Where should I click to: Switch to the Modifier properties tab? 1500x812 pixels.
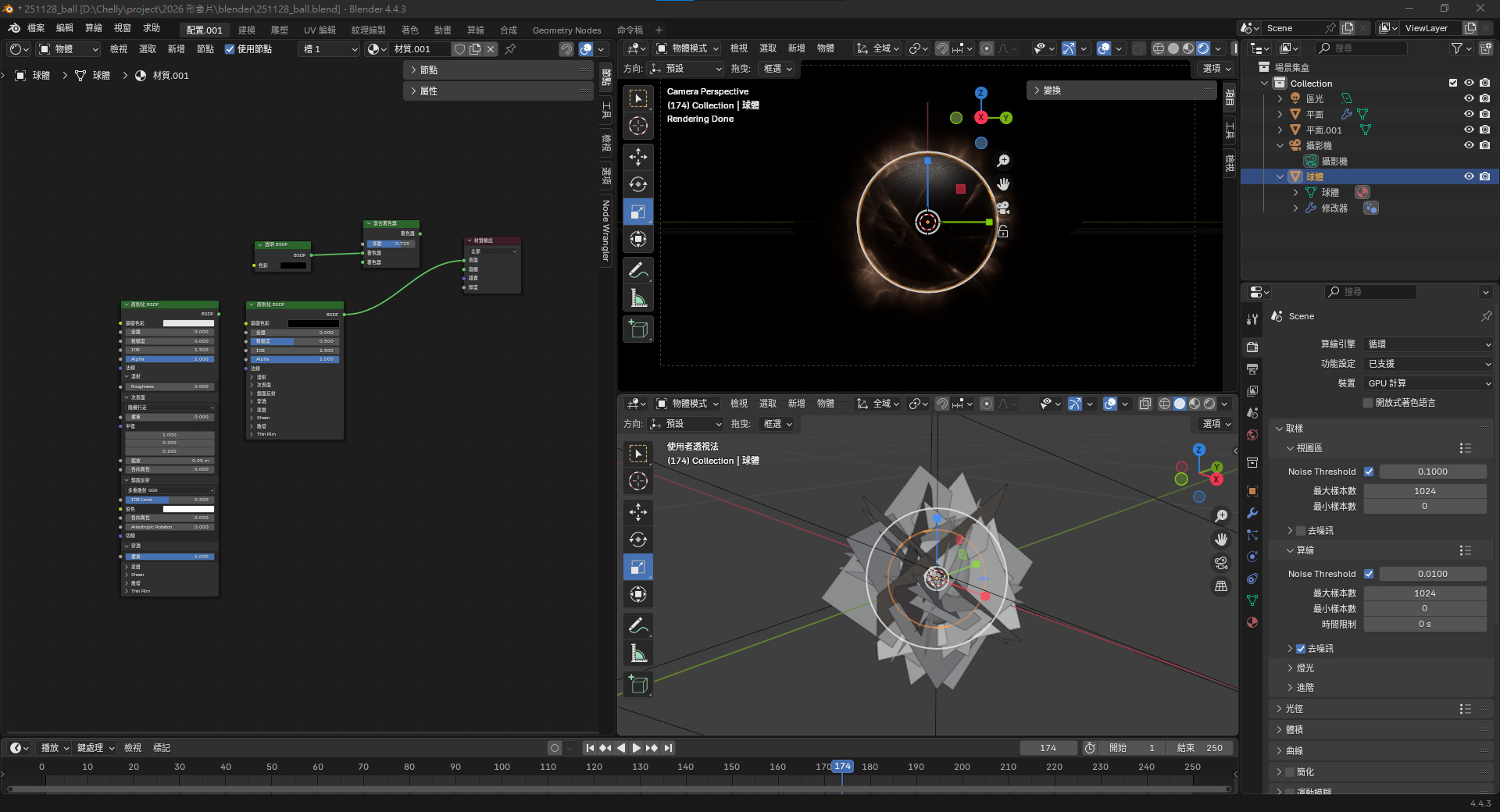(x=1252, y=514)
